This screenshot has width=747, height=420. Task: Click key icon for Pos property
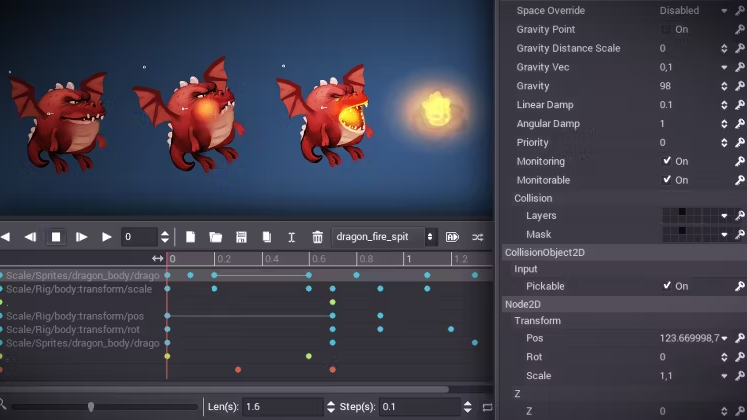740,338
